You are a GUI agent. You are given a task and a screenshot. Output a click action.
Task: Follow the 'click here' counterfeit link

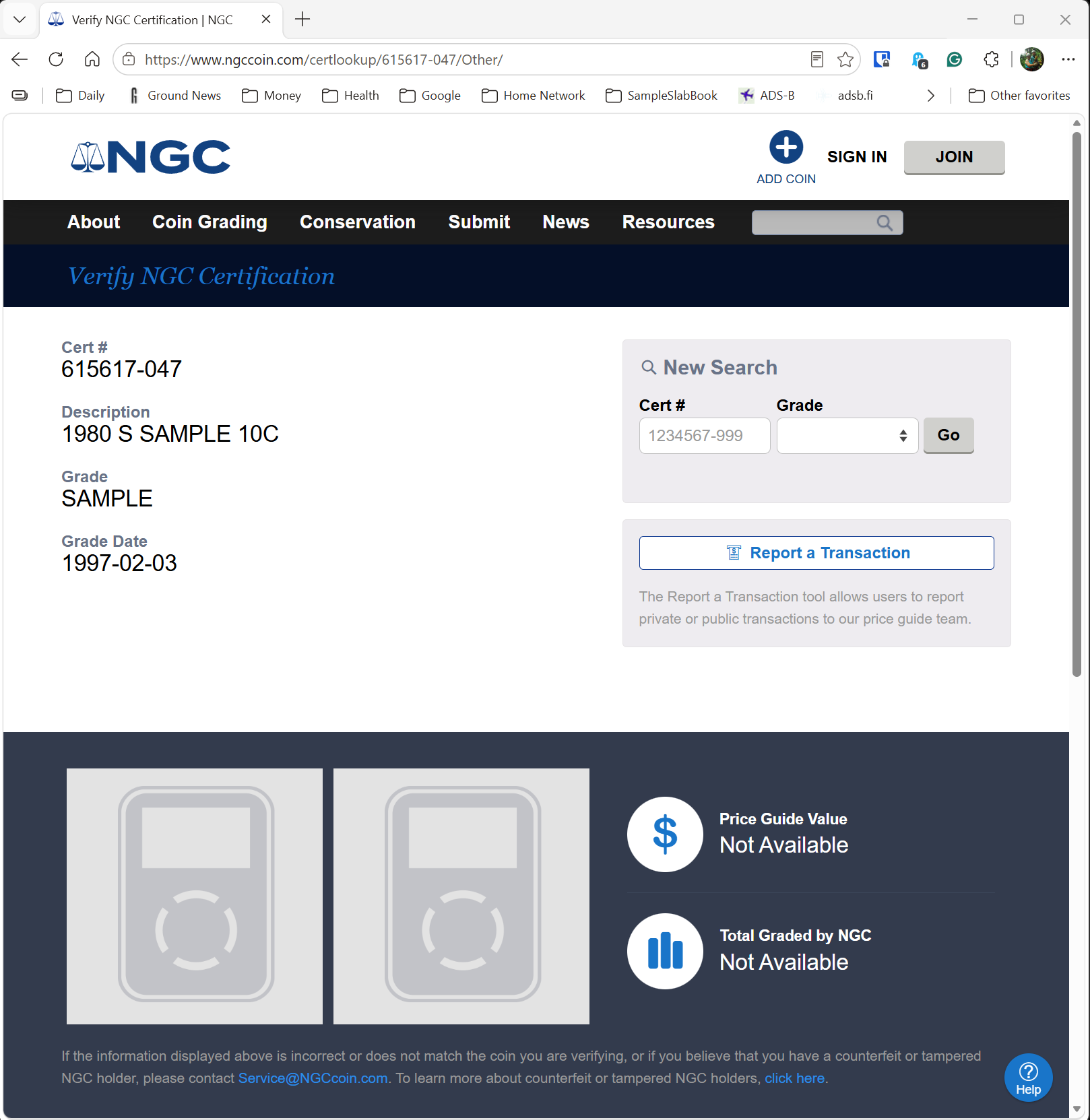pyautogui.click(x=794, y=1078)
